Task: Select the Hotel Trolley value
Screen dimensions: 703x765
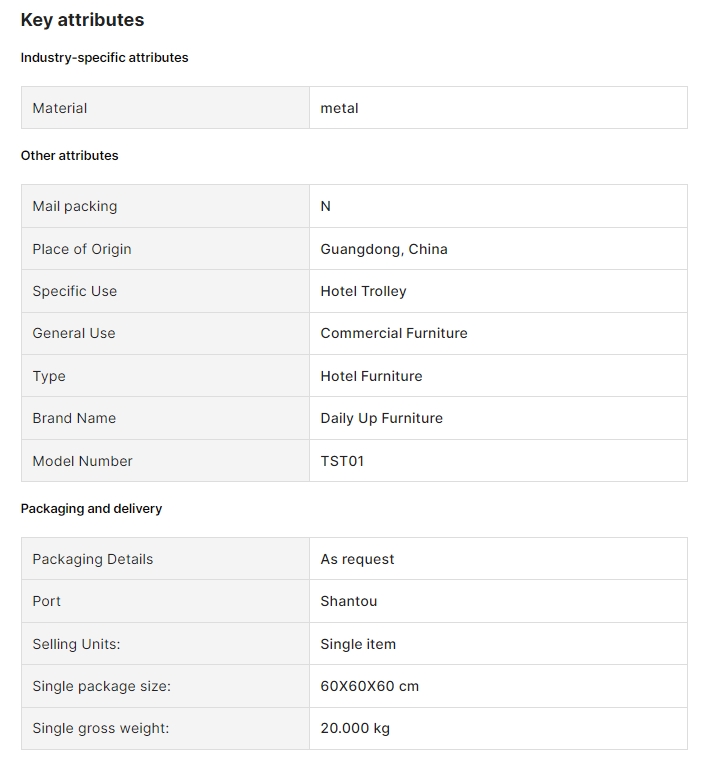Action: pos(363,291)
